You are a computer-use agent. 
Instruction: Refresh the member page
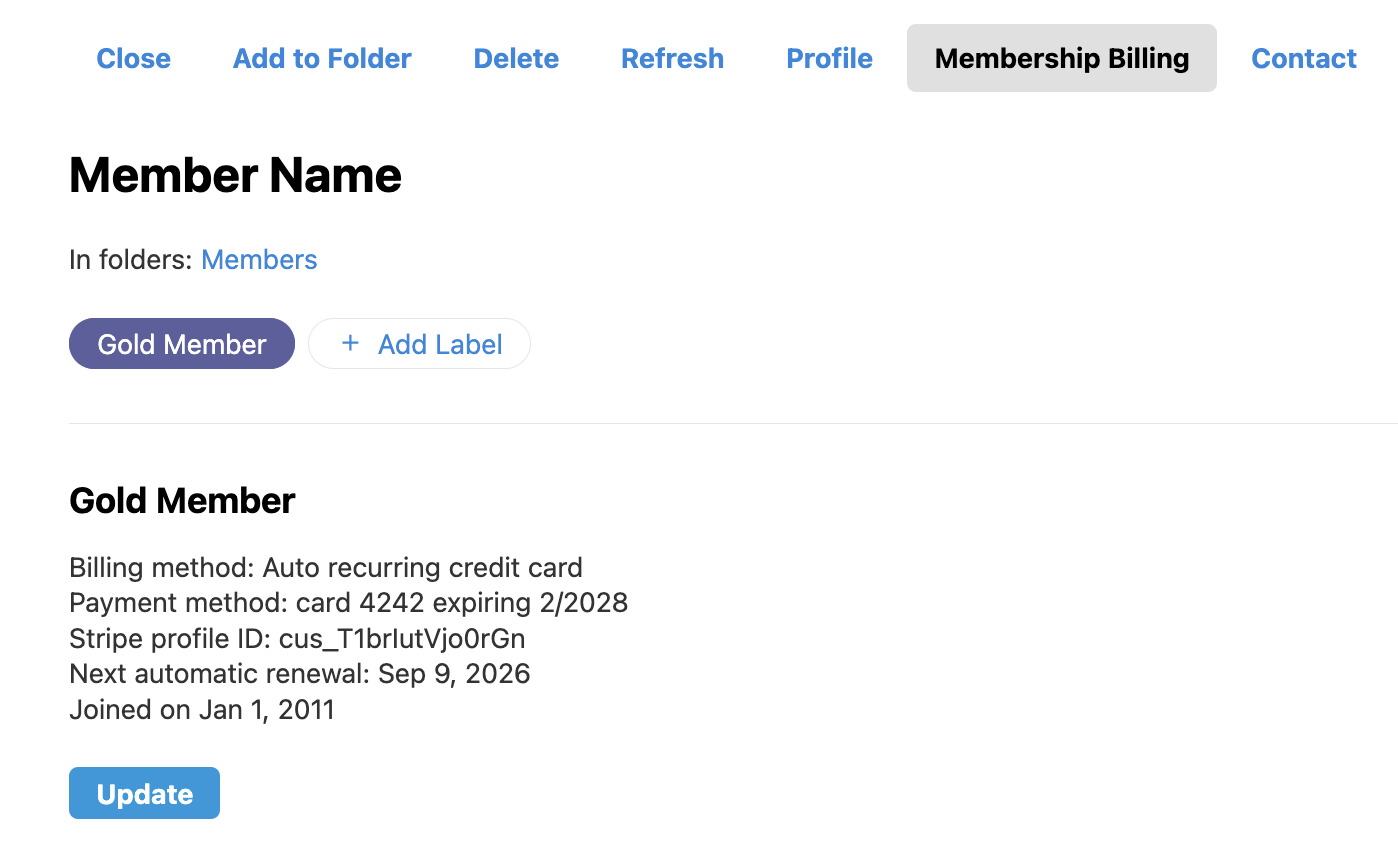pyautogui.click(x=672, y=59)
